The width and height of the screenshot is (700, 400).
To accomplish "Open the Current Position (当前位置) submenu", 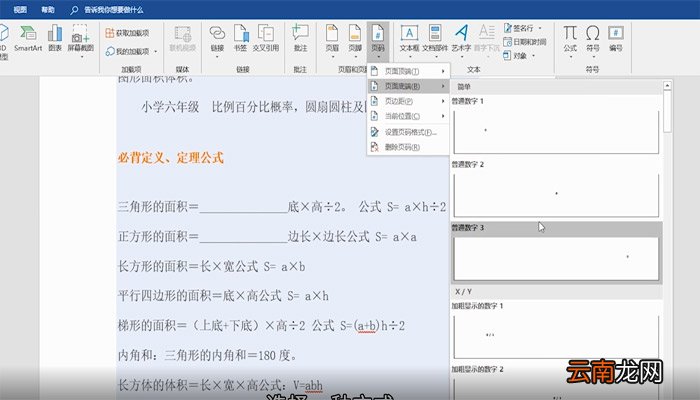I will click(408, 116).
